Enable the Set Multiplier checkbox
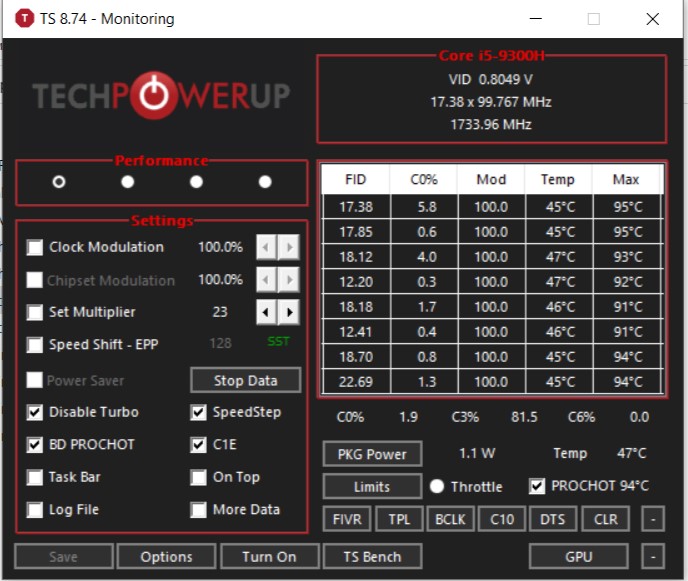Image resolution: width=688 pixels, height=581 pixels. pyautogui.click(x=35, y=312)
